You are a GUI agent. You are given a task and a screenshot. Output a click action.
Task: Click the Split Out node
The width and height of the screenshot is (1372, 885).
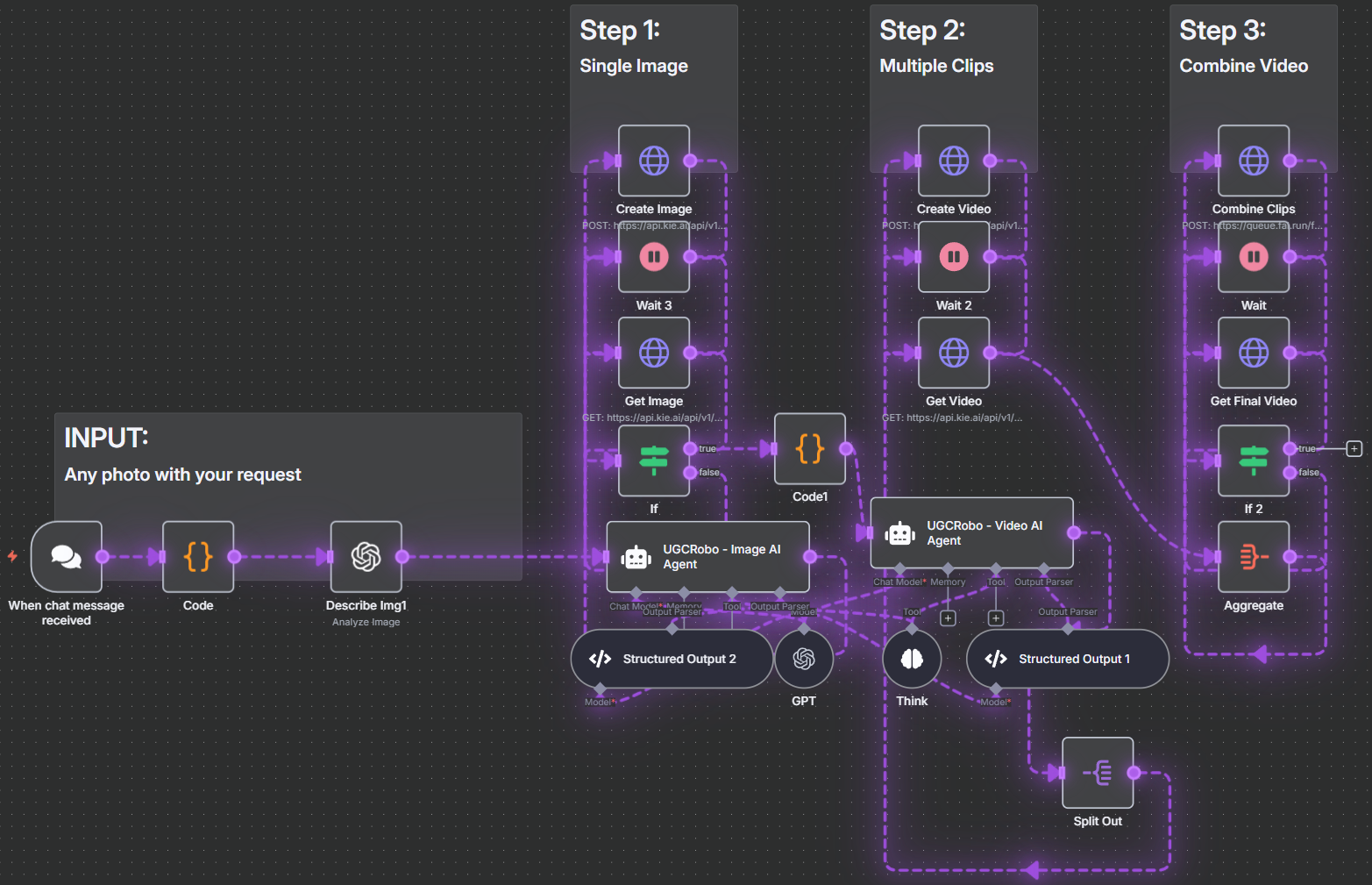click(x=1097, y=773)
